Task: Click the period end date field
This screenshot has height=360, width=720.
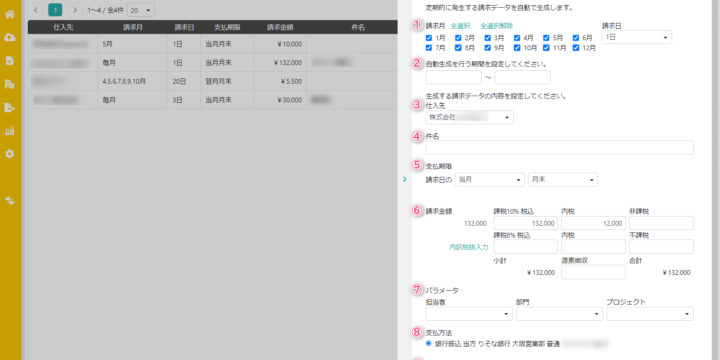Action: point(523,77)
